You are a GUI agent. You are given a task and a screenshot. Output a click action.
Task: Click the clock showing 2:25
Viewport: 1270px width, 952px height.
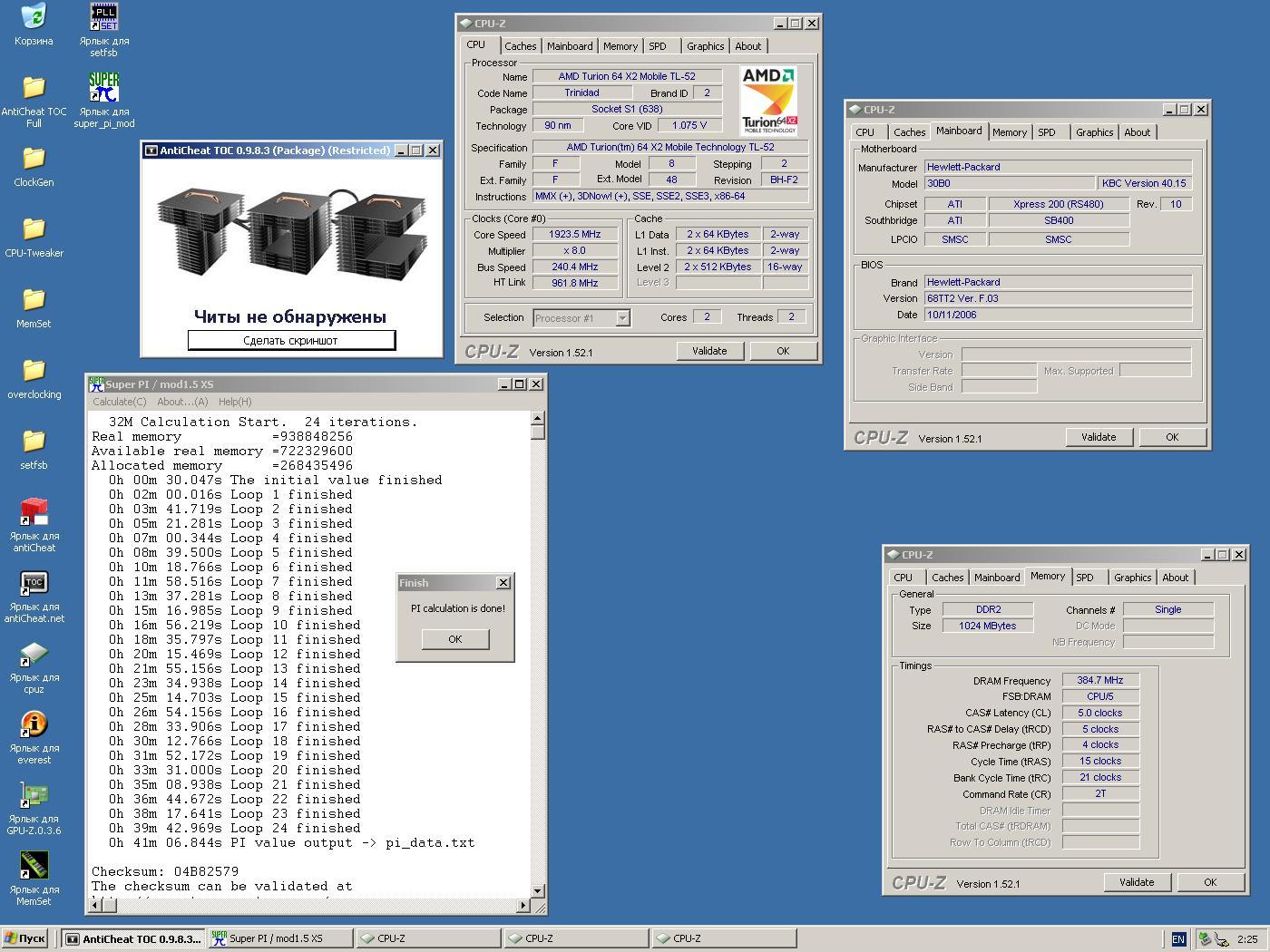tap(1247, 939)
